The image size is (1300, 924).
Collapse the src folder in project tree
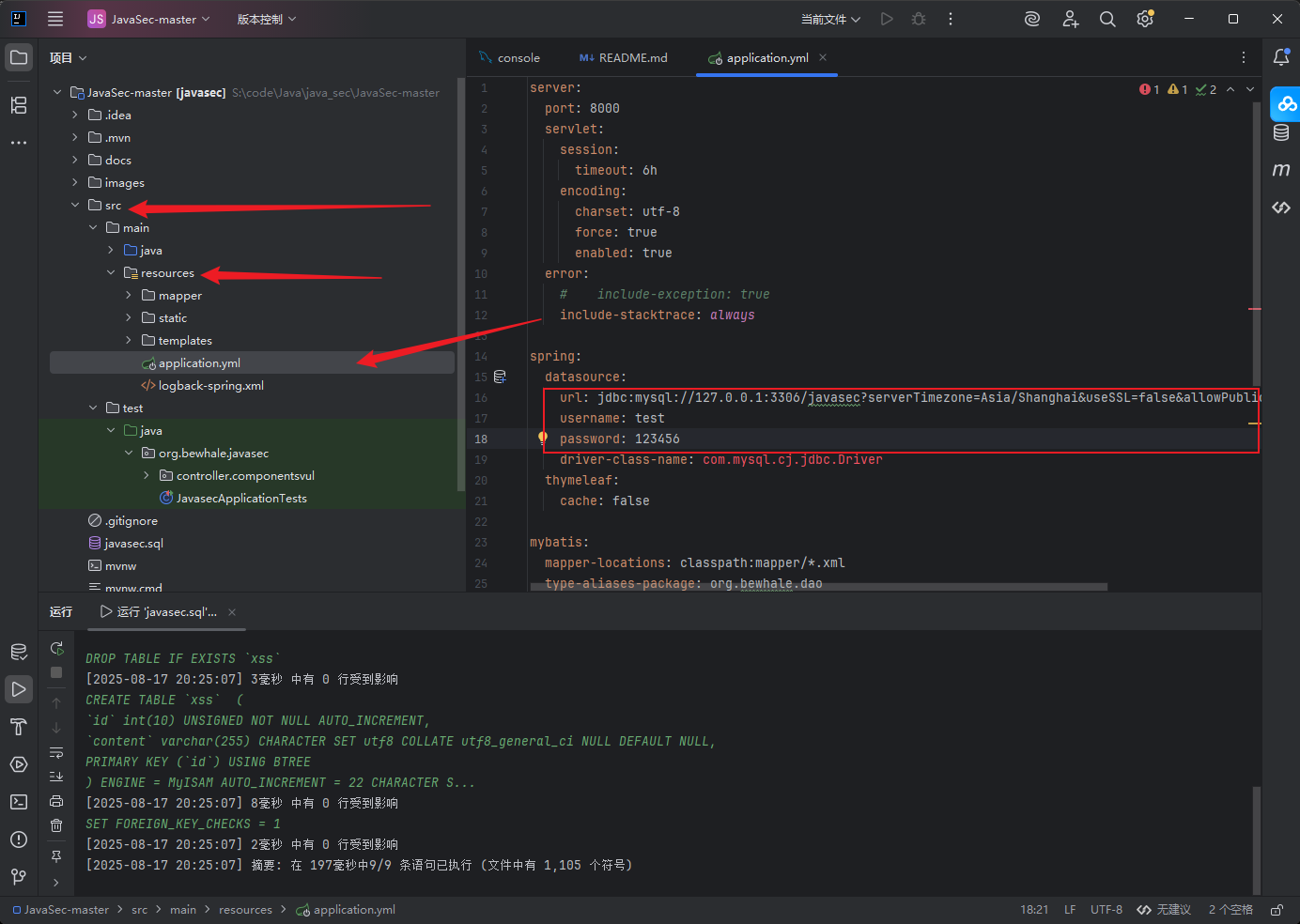click(75, 205)
